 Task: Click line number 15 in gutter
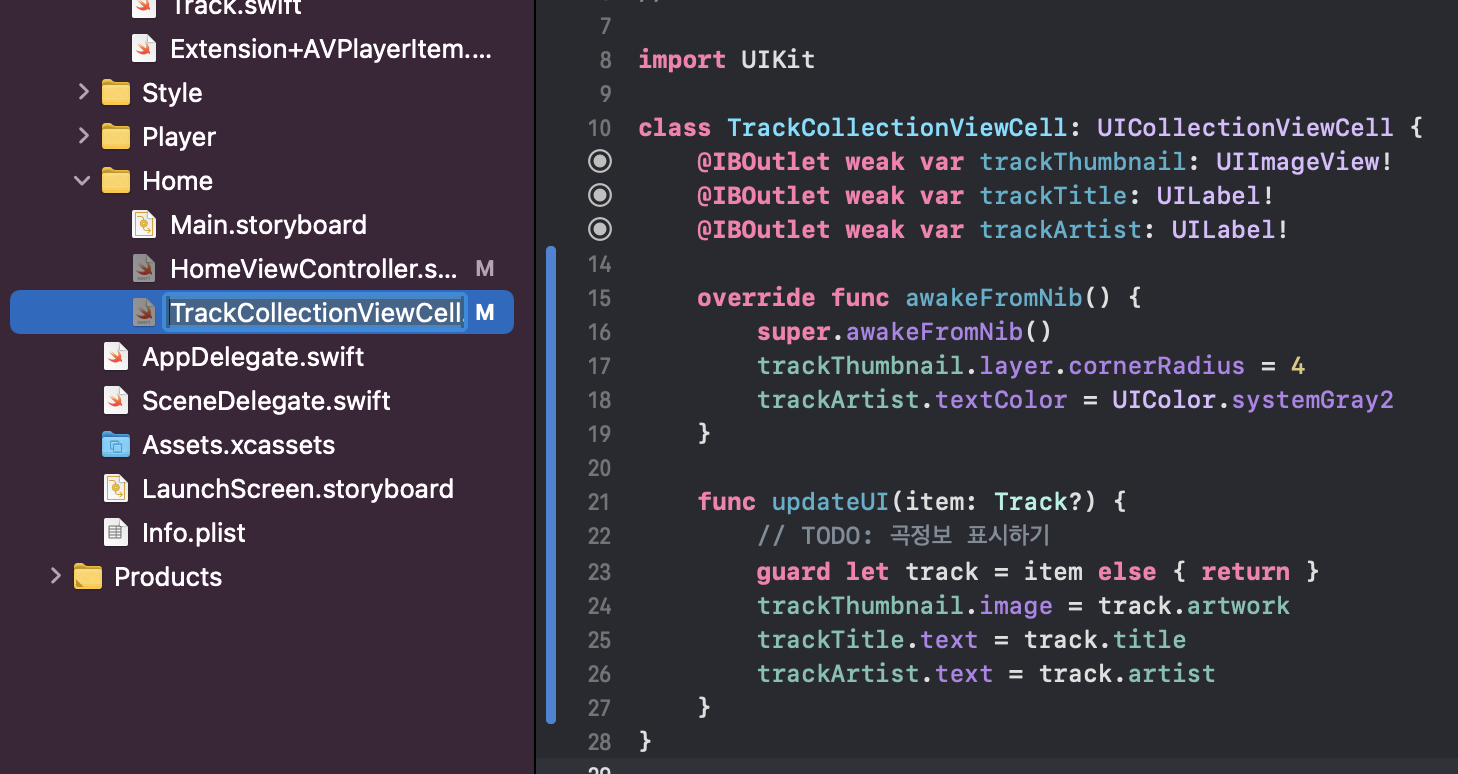pyautogui.click(x=599, y=298)
